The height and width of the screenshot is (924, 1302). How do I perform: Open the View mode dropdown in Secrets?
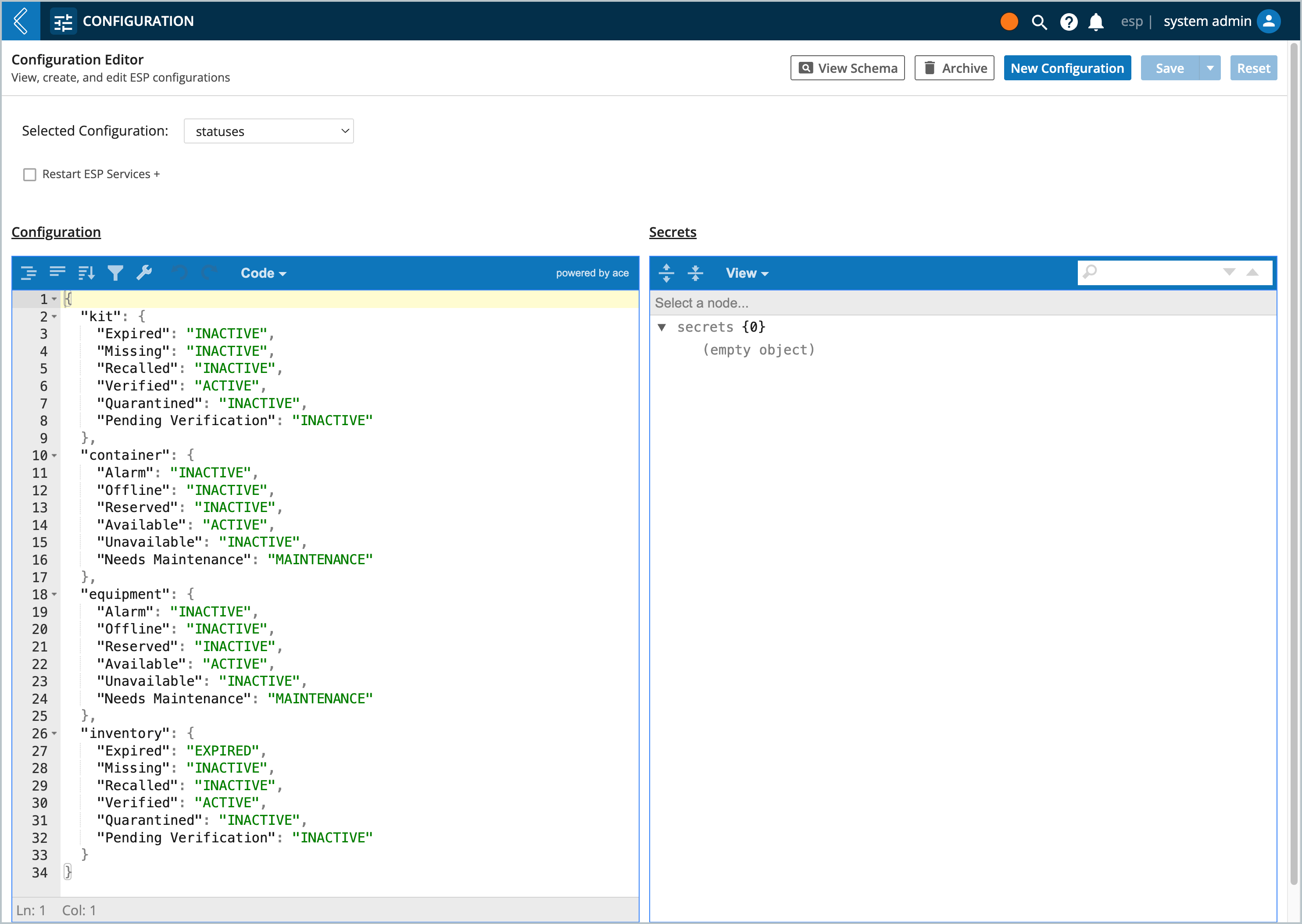coord(747,273)
